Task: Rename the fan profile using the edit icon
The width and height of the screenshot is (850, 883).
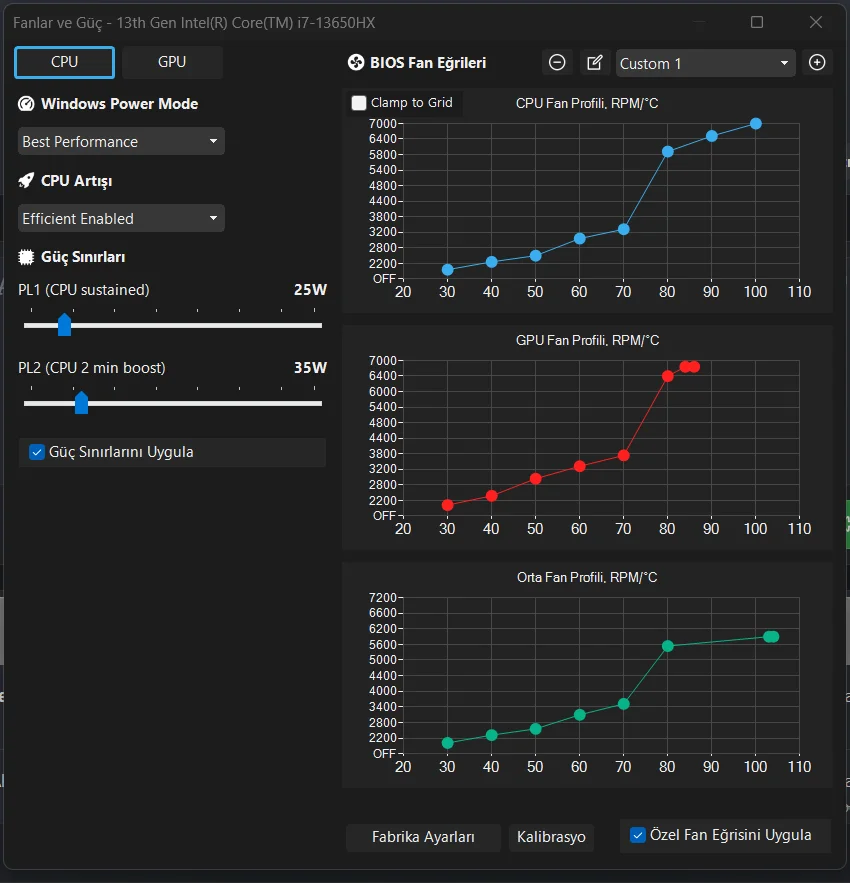Action: [595, 63]
